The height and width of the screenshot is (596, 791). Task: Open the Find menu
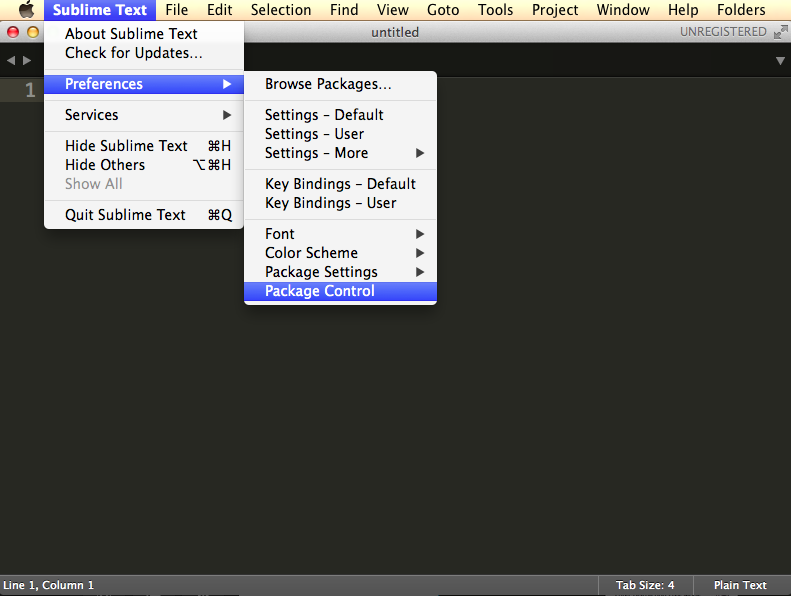click(x=344, y=10)
